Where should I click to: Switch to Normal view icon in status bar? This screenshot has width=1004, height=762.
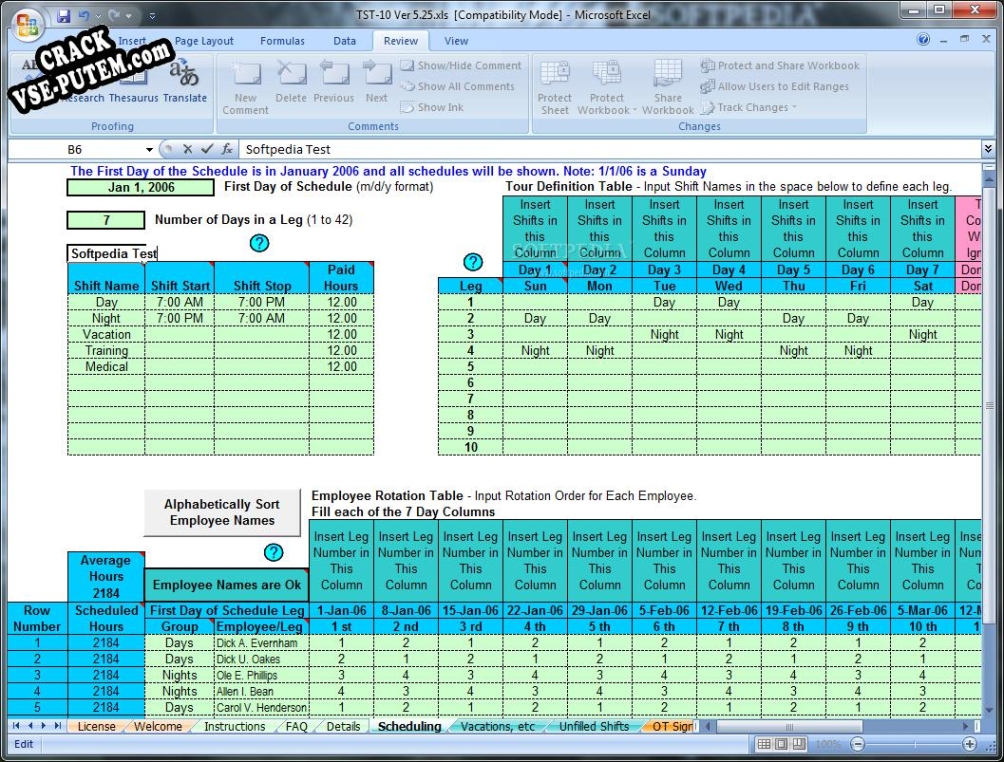764,744
